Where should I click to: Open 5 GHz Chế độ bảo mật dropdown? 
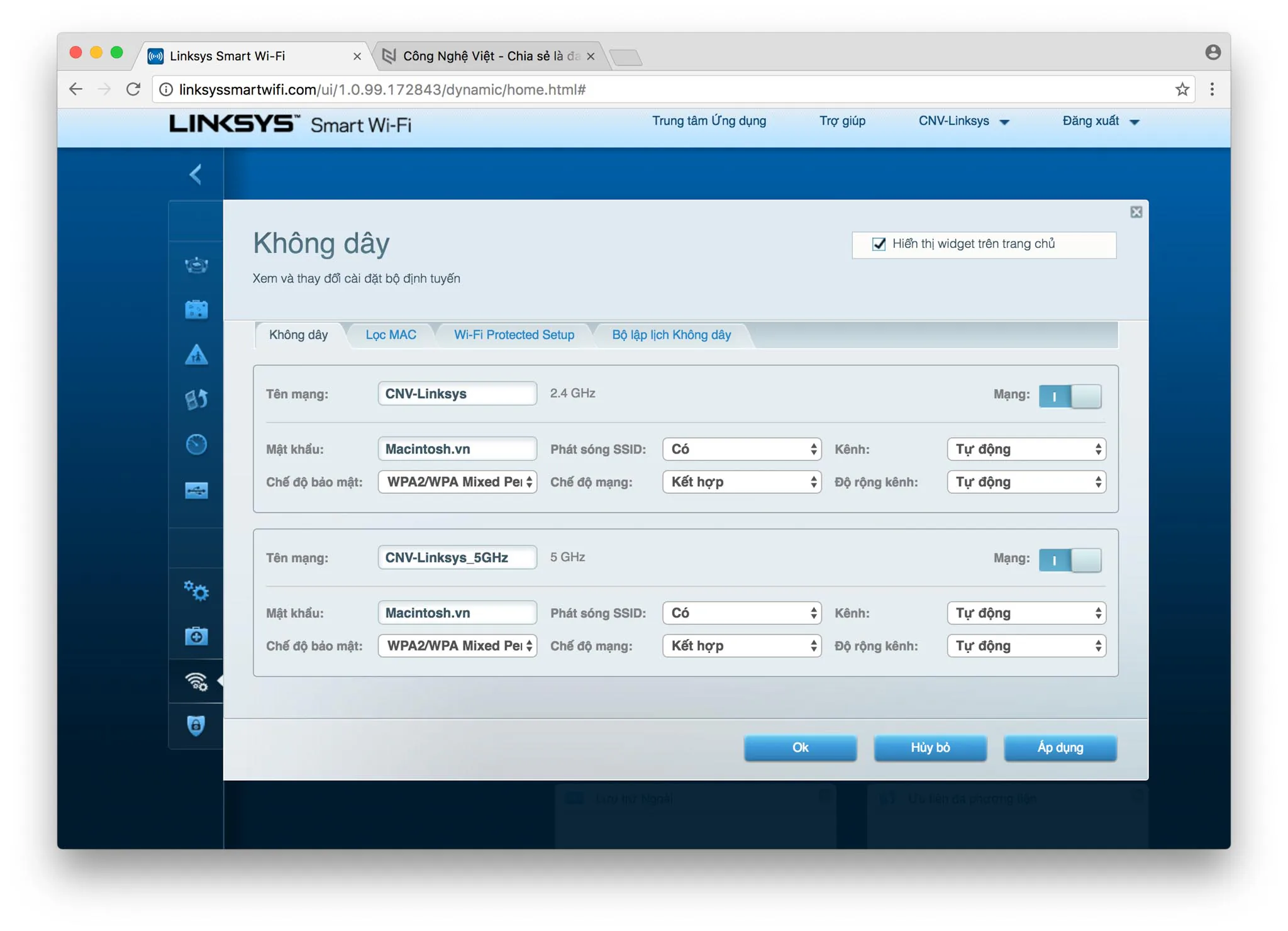click(457, 646)
